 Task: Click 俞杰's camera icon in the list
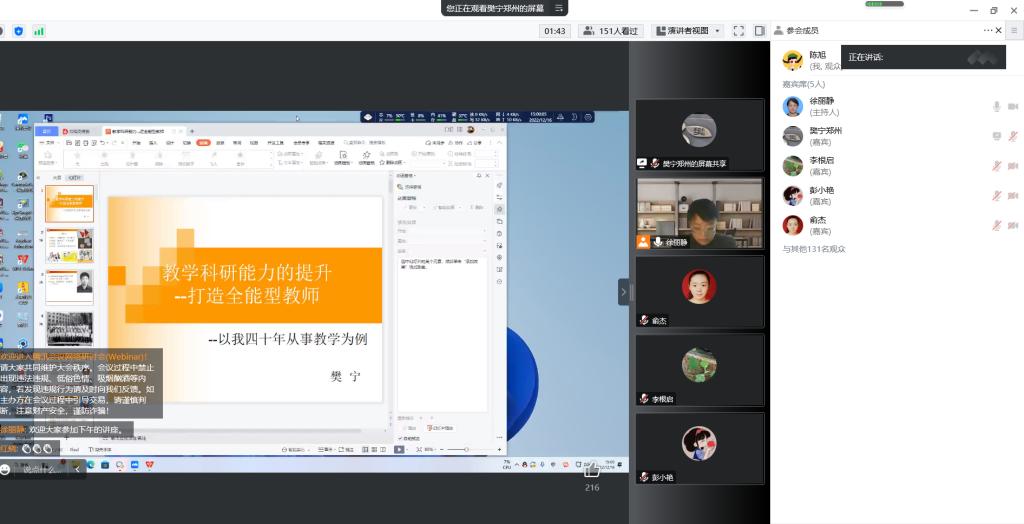(1012, 225)
